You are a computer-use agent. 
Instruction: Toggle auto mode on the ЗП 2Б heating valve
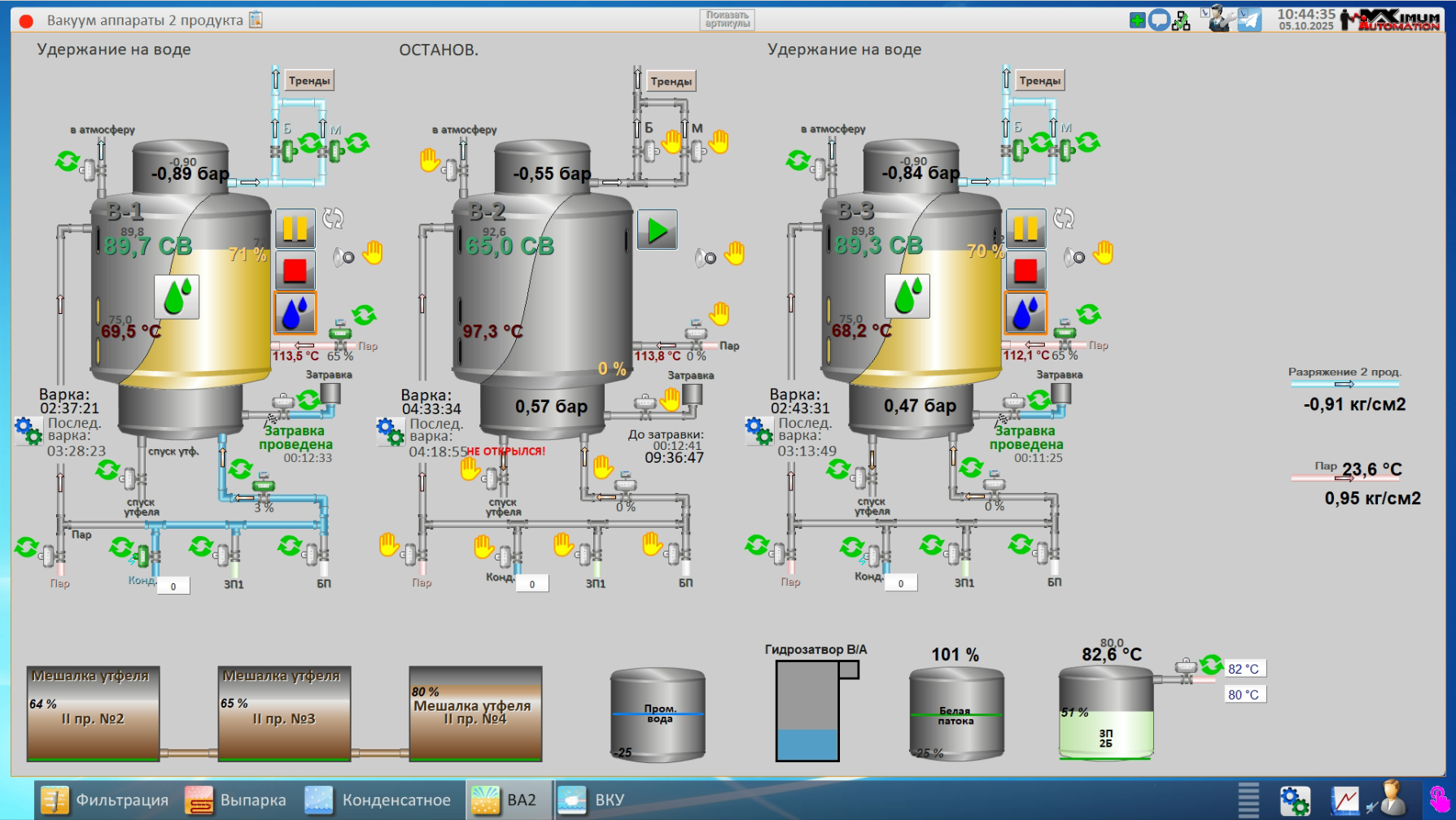1211,665
